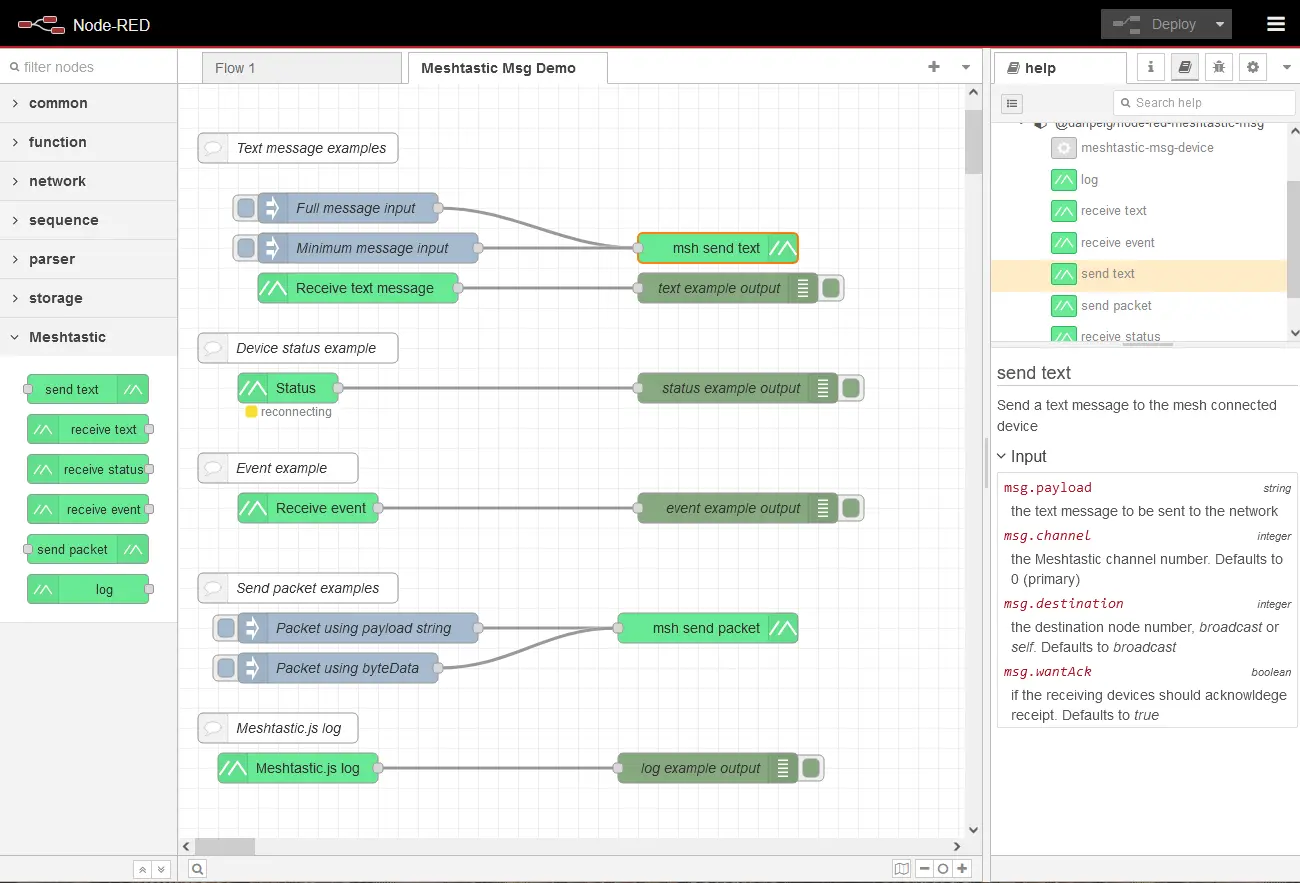1300x883 pixels.
Task: Disable output on the 'text example output' debug node
Action: click(x=830, y=288)
